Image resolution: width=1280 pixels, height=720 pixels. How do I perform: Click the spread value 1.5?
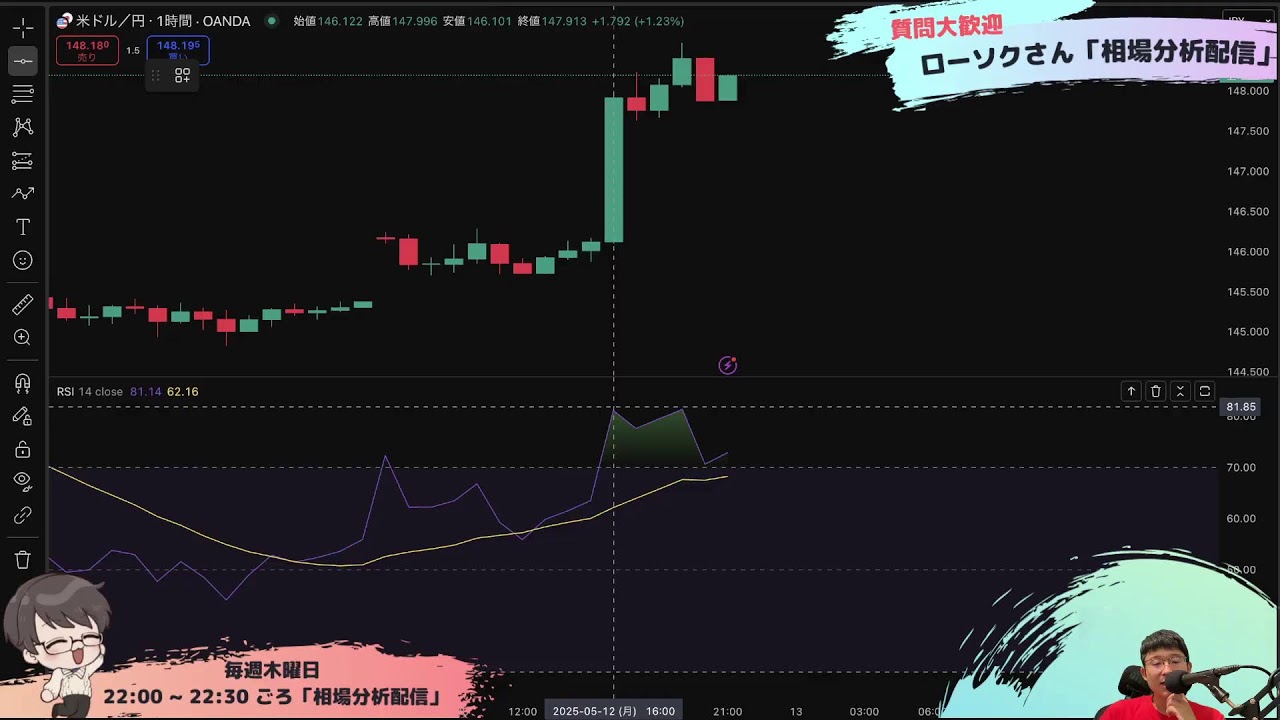pos(132,51)
